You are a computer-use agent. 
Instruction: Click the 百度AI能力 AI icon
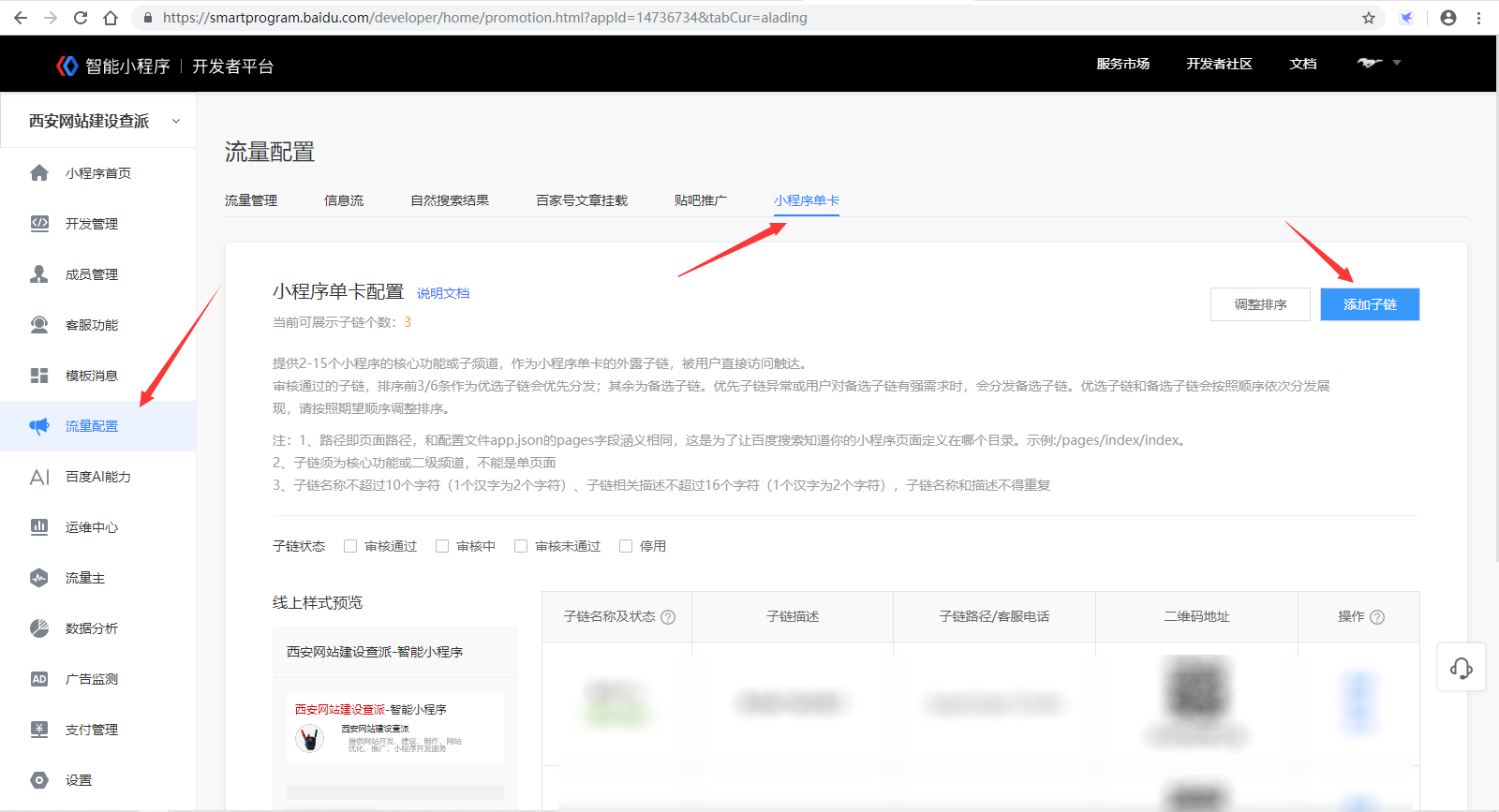39,477
